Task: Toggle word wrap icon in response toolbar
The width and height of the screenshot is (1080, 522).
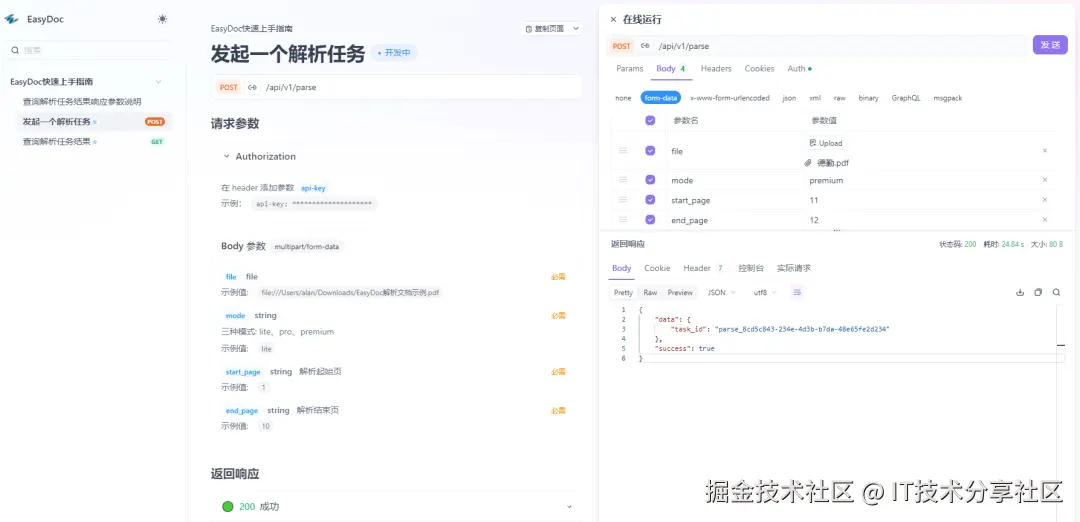Action: [x=797, y=293]
